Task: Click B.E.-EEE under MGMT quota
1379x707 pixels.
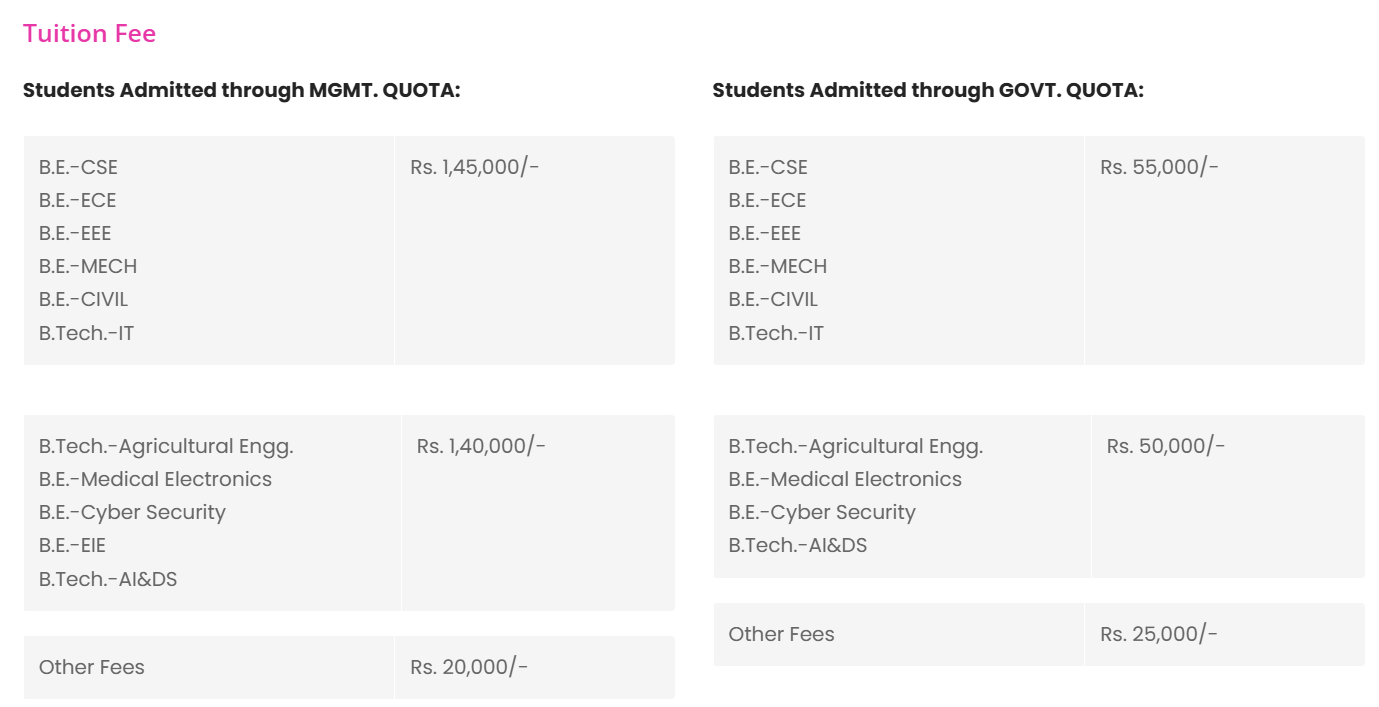Action: pos(75,233)
